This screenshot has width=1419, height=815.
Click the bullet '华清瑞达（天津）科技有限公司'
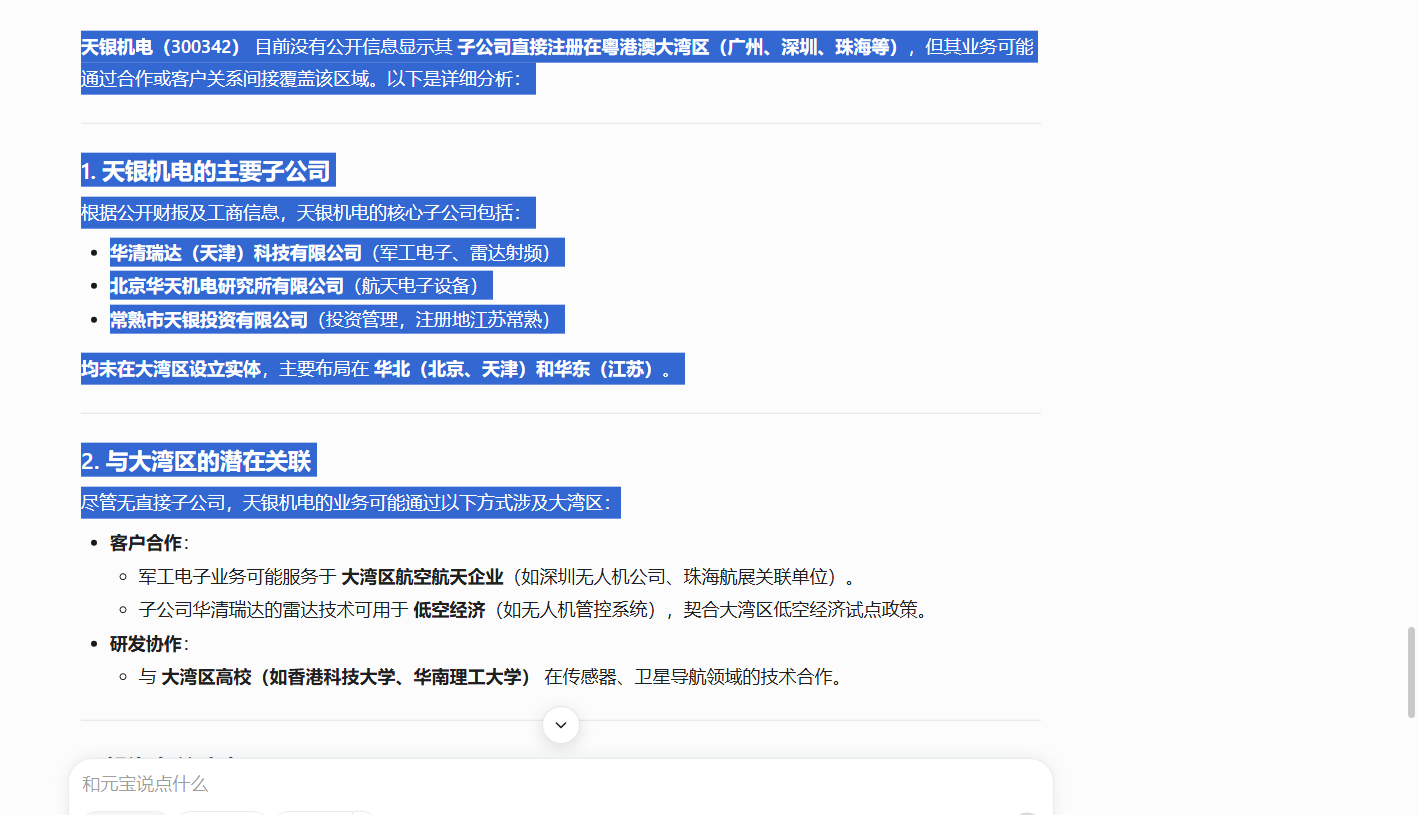(236, 253)
